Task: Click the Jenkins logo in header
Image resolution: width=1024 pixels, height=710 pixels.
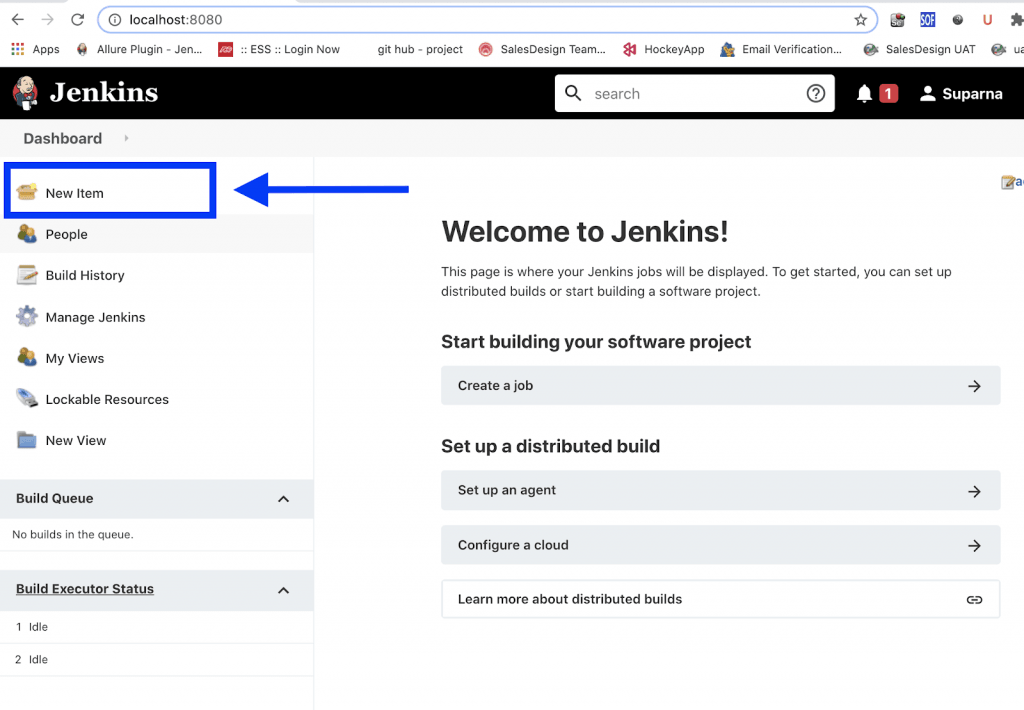Action: pos(86,93)
